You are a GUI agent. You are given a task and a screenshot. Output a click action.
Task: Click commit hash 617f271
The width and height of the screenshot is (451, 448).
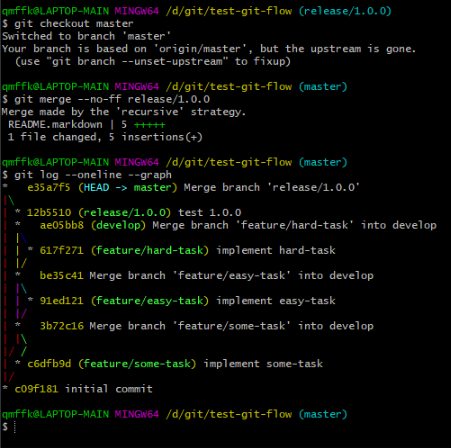click(x=61, y=250)
